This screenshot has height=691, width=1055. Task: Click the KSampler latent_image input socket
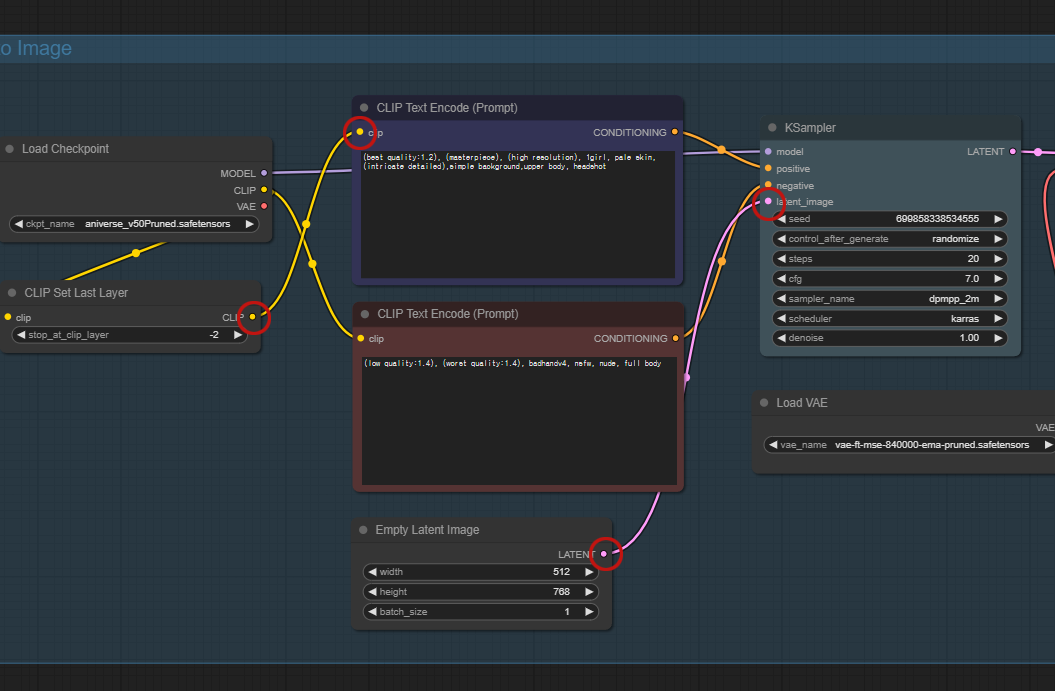pos(768,201)
